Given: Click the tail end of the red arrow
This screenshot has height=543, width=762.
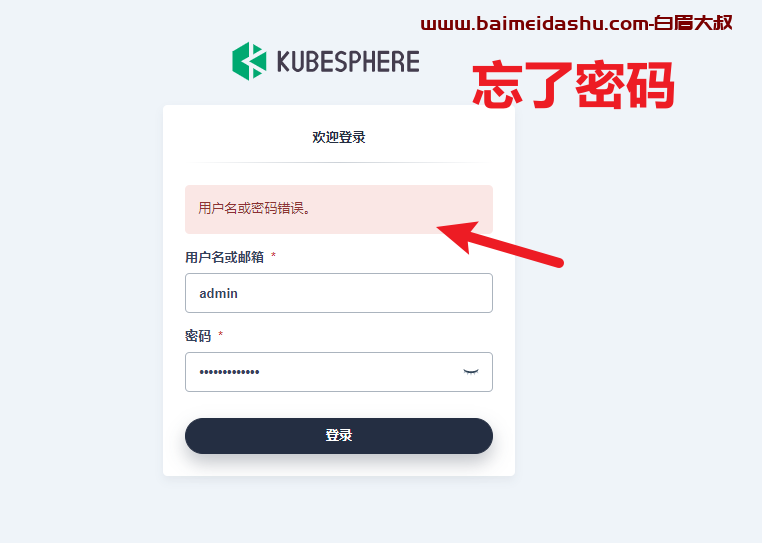Looking at the screenshot, I should [x=557, y=263].
